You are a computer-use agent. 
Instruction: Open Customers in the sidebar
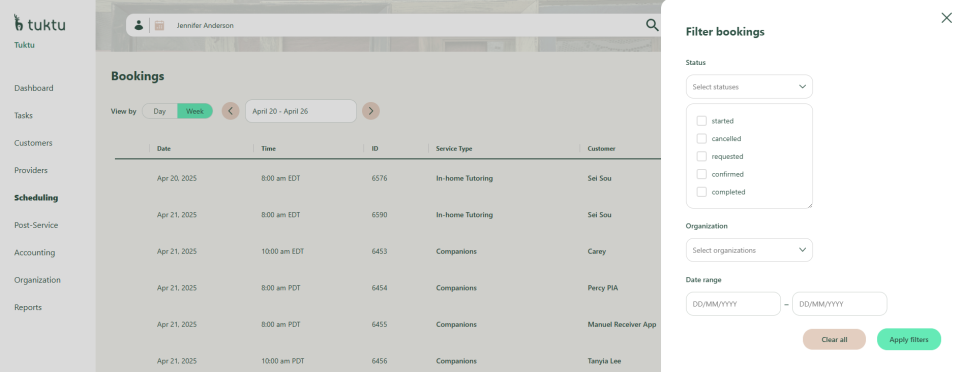(x=33, y=143)
